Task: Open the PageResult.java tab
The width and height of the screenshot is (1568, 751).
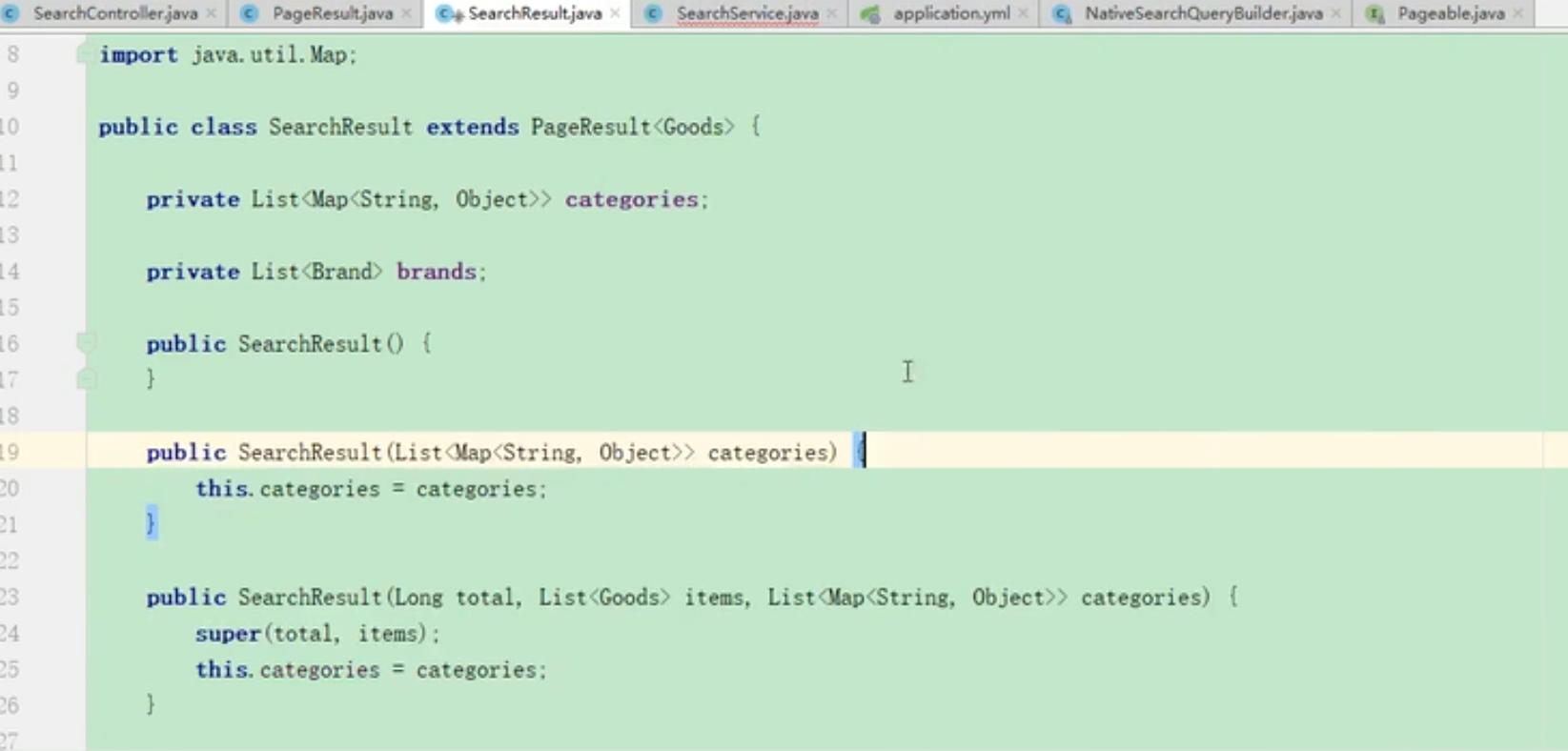Action: coord(333,13)
